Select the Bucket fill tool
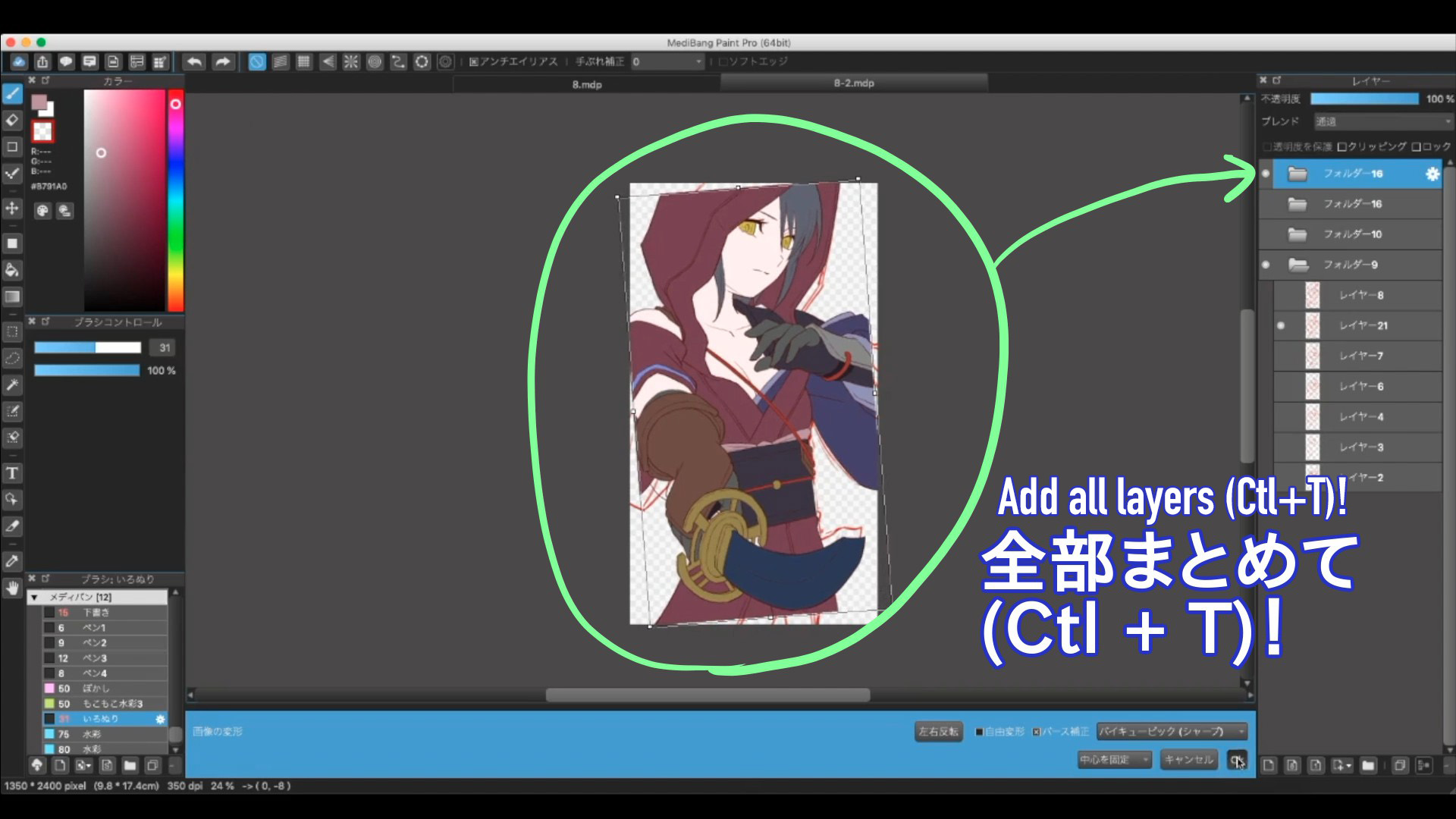This screenshot has height=819, width=1456. point(12,270)
